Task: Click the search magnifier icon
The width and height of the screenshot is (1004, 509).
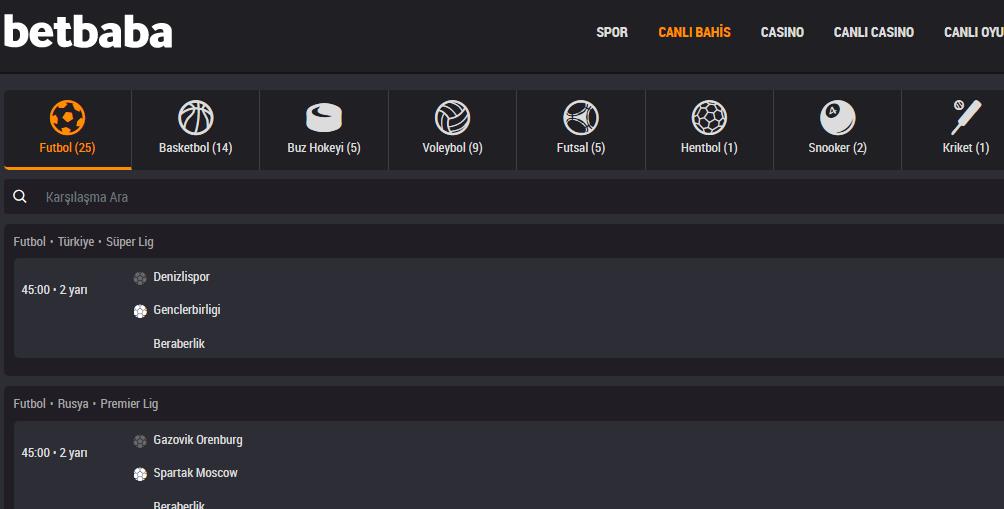Action: [20, 197]
